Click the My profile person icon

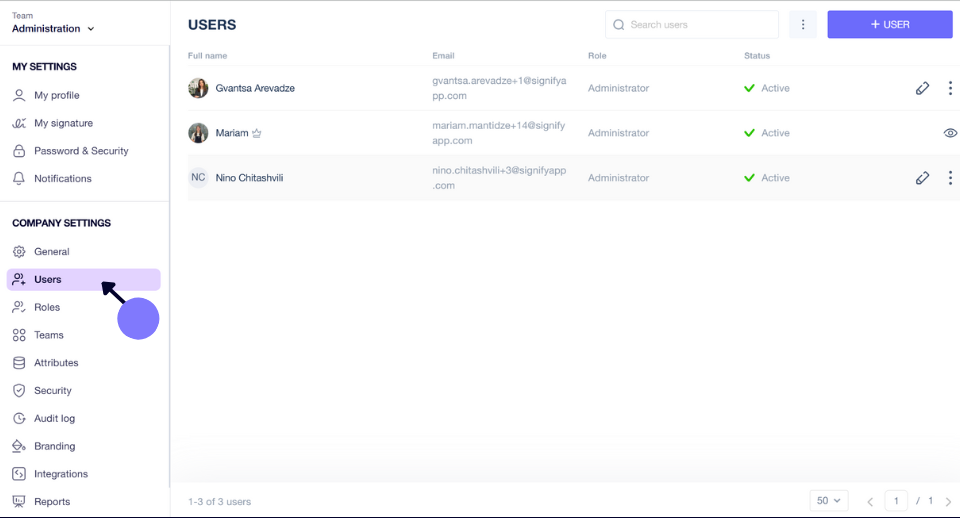[19, 96]
